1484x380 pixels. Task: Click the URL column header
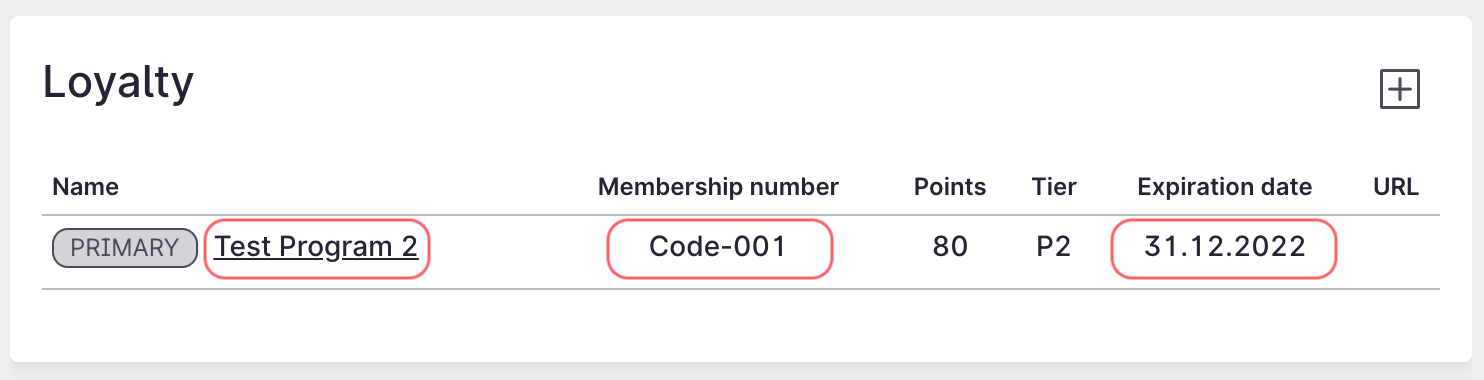(x=1396, y=187)
